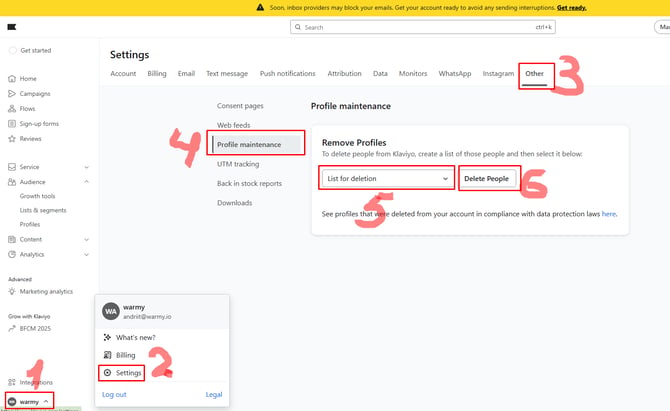This screenshot has height=411, width=670.
Task: Click the Integrations icon in sidebar
Action: click(12, 382)
